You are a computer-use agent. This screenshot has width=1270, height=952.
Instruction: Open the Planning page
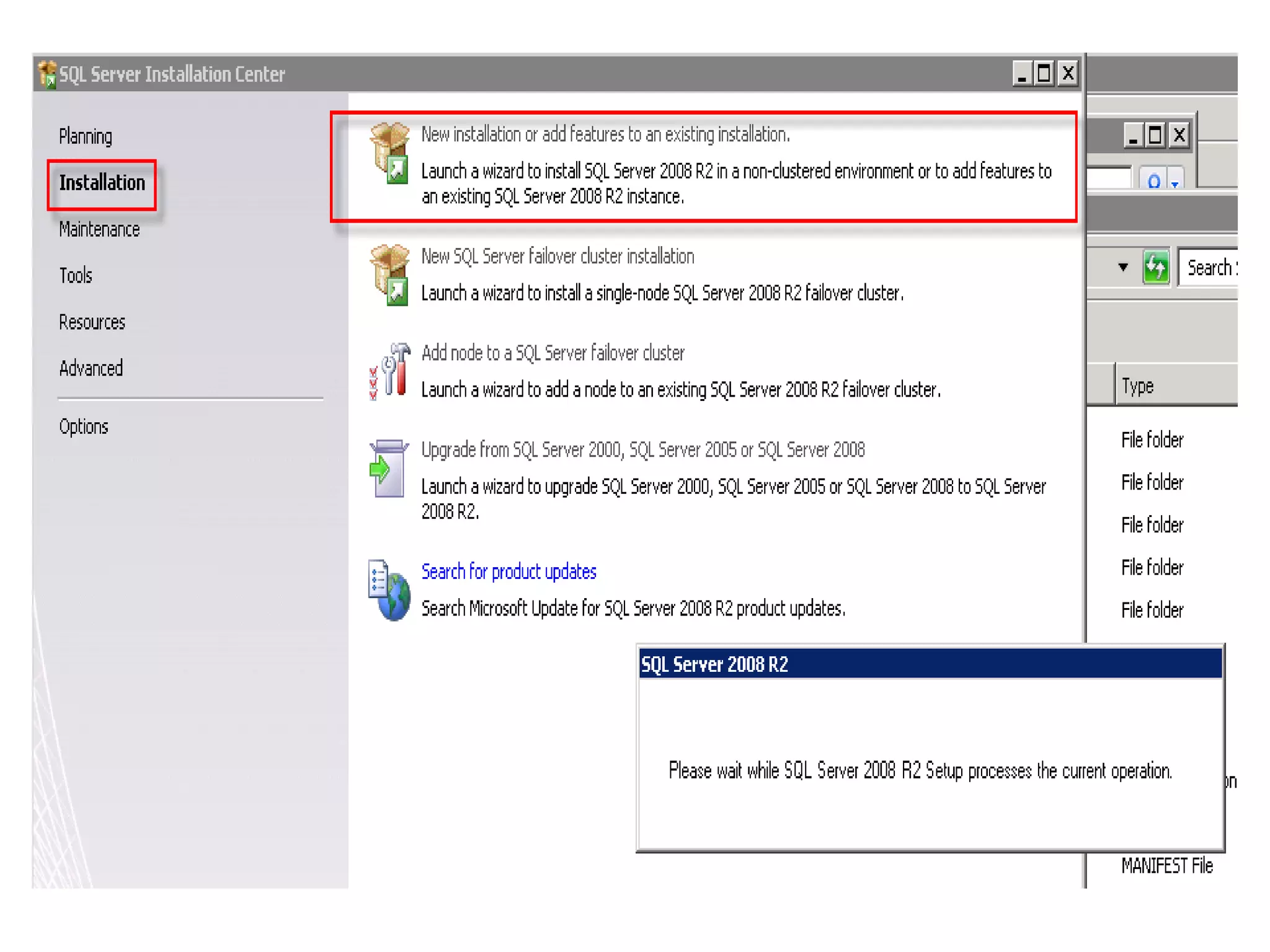86,136
